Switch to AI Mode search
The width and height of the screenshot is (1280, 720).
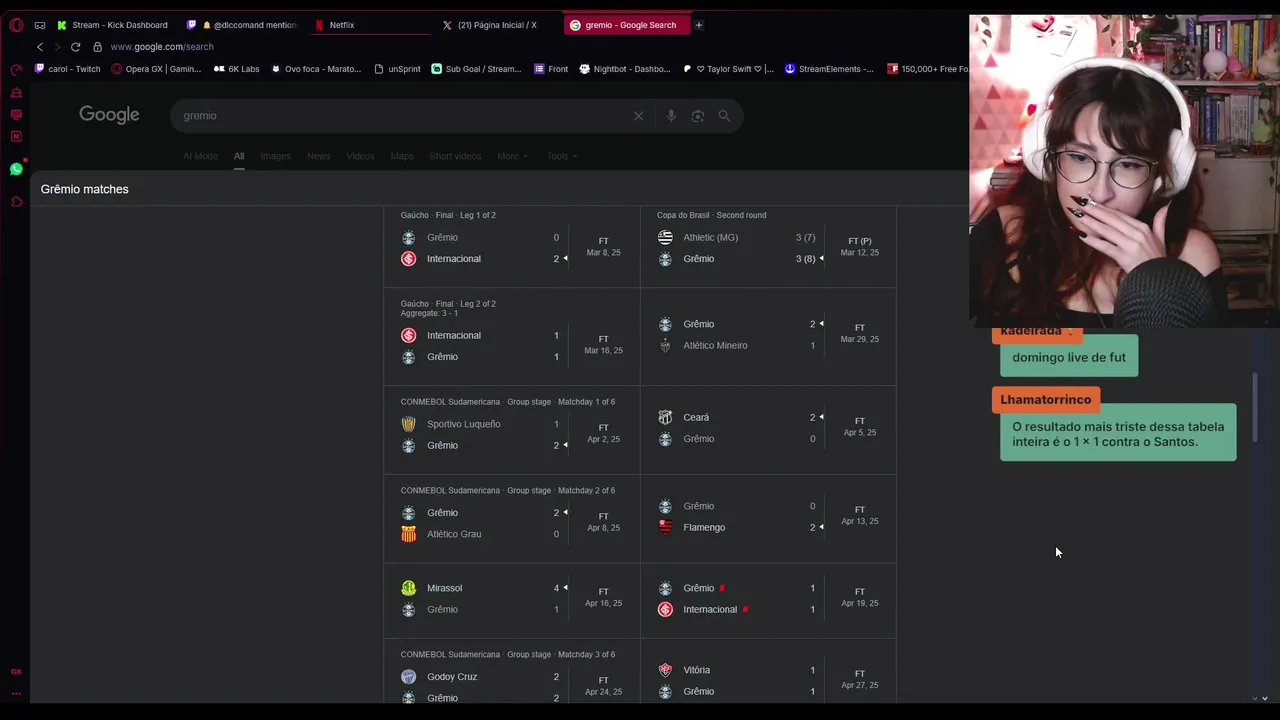click(200, 156)
